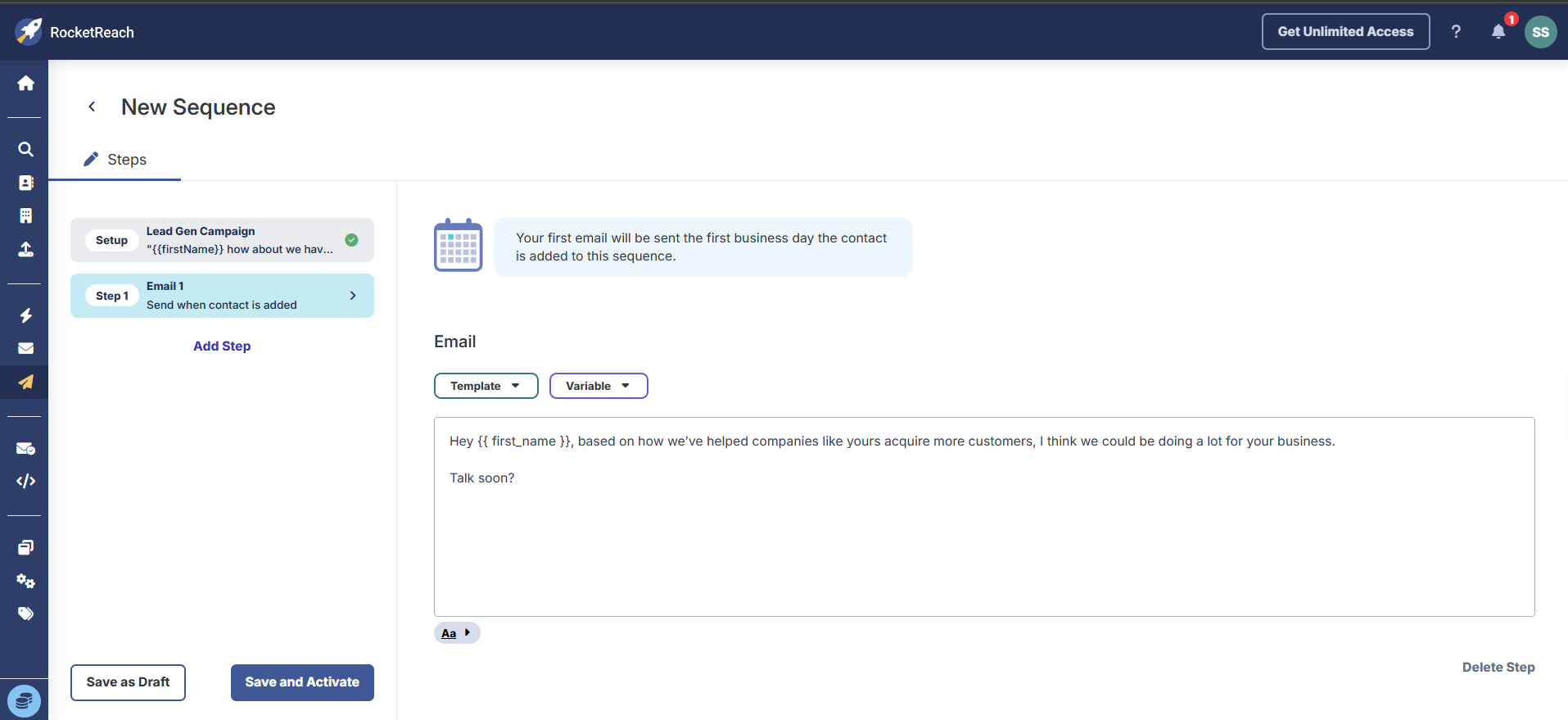The height and width of the screenshot is (720, 1568).
Task: Open the Variable dropdown
Action: click(x=599, y=386)
